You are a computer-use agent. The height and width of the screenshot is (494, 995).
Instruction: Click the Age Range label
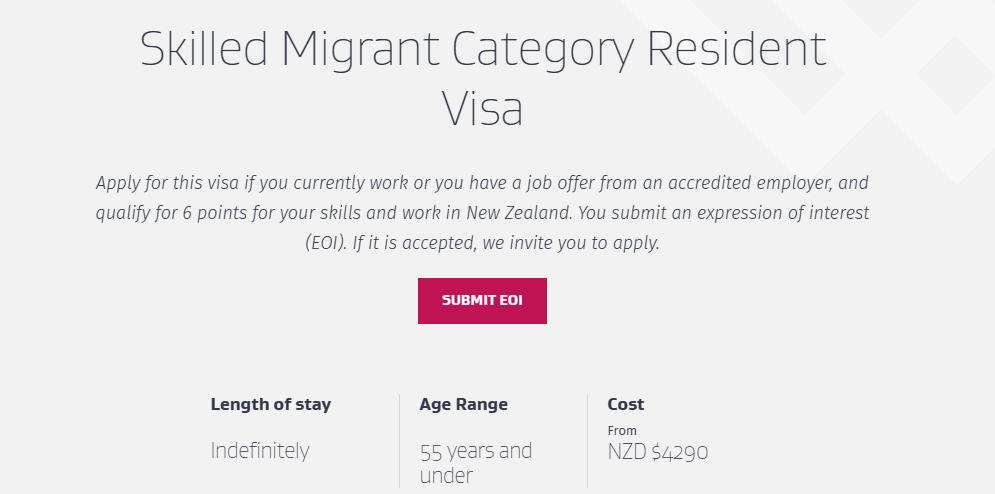click(463, 404)
